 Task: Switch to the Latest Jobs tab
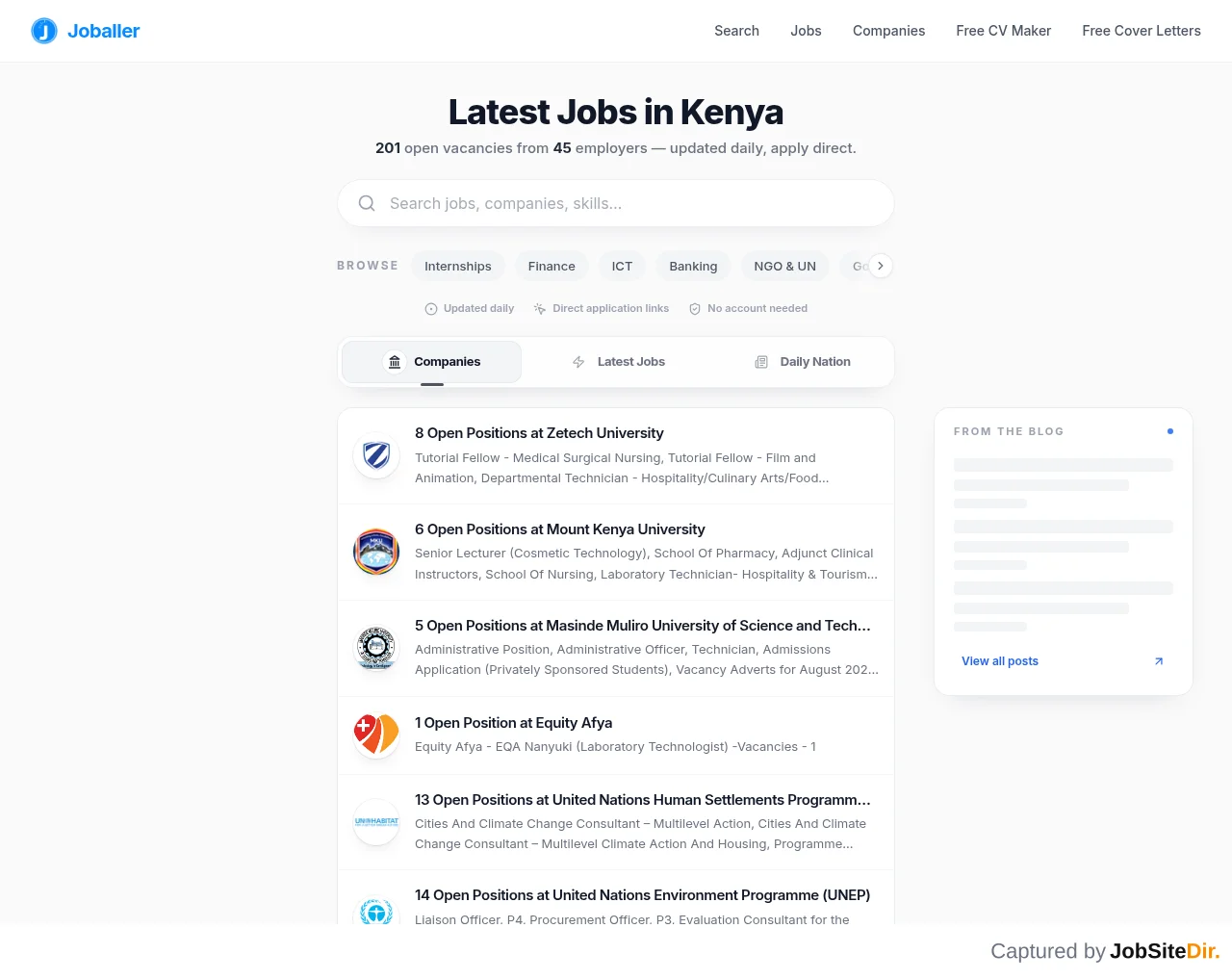[x=618, y=362]
